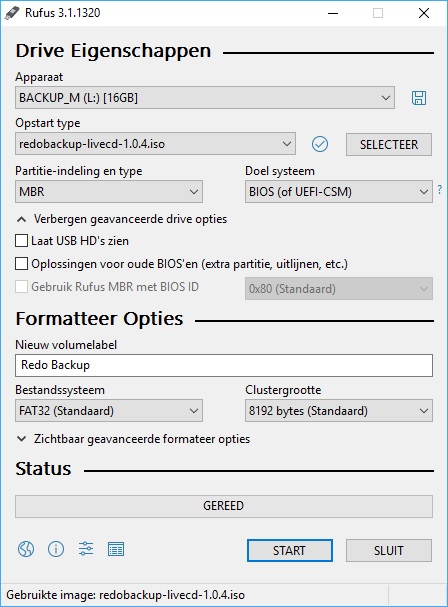Click the GEREED status progress bar

point(224,506)
